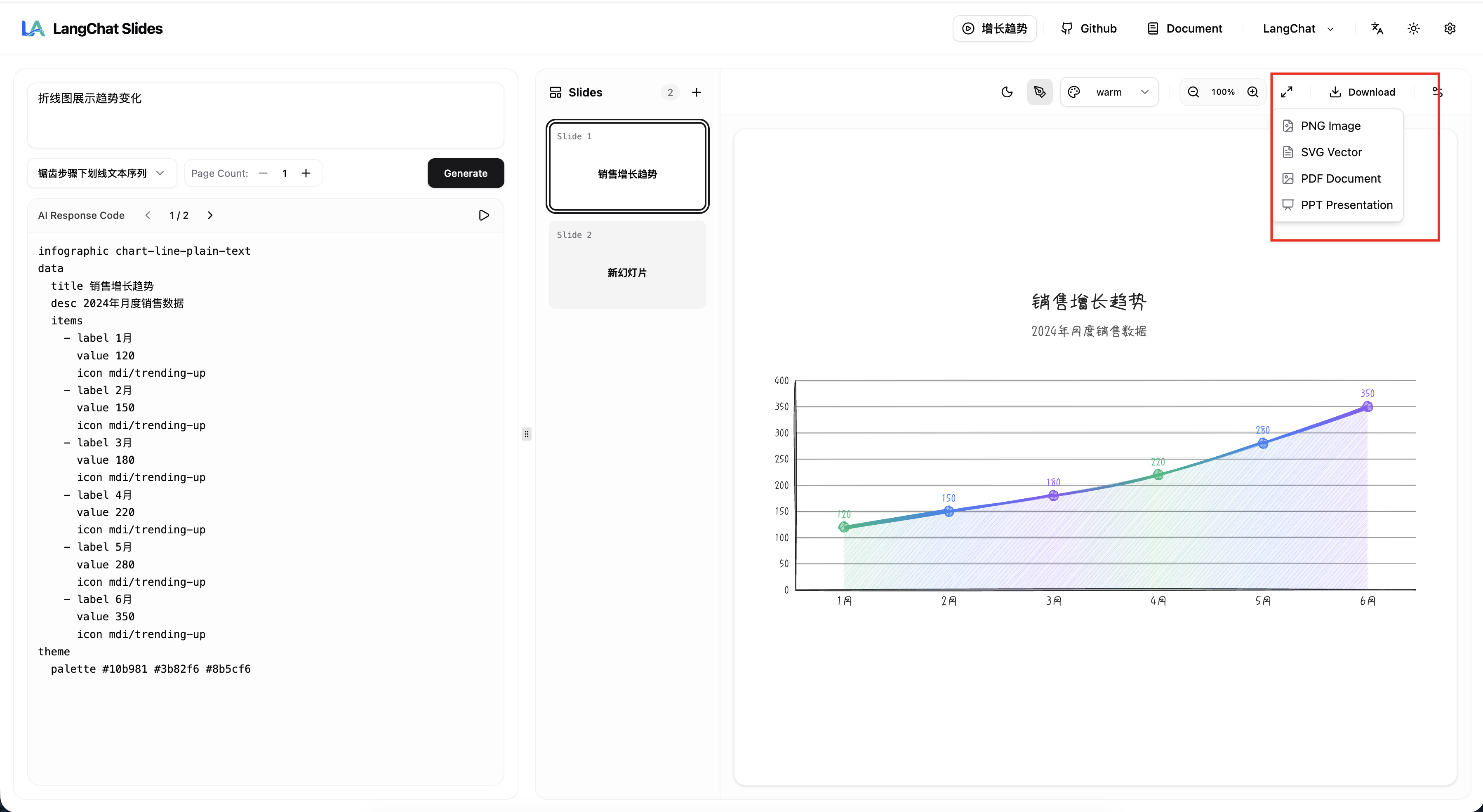Image resolution: width=1483 pixels, height=812 pixels.
Task: Switch light theme sun icon in header
Action: 1413,29
